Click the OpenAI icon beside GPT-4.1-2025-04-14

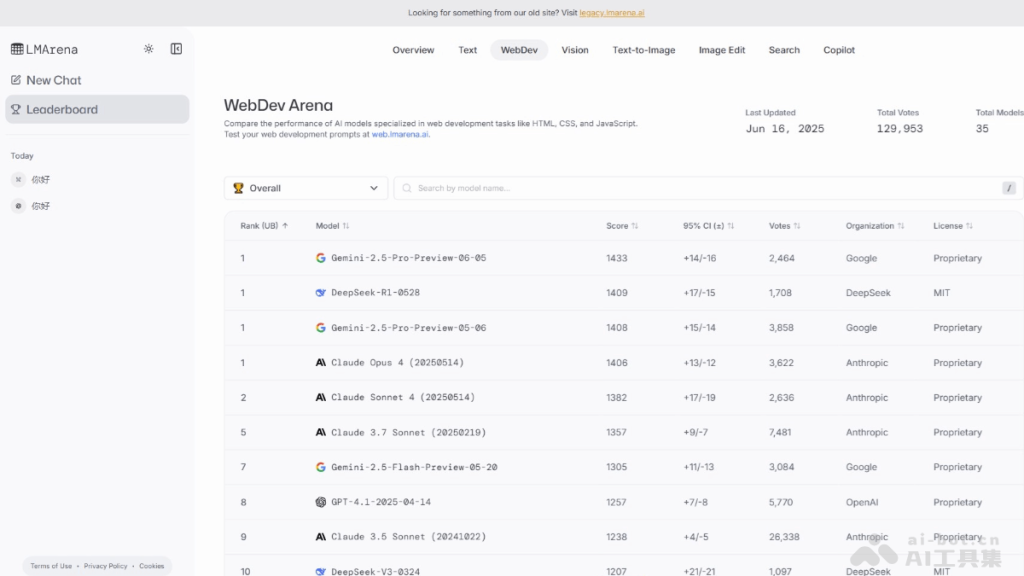tap(321, 502)
